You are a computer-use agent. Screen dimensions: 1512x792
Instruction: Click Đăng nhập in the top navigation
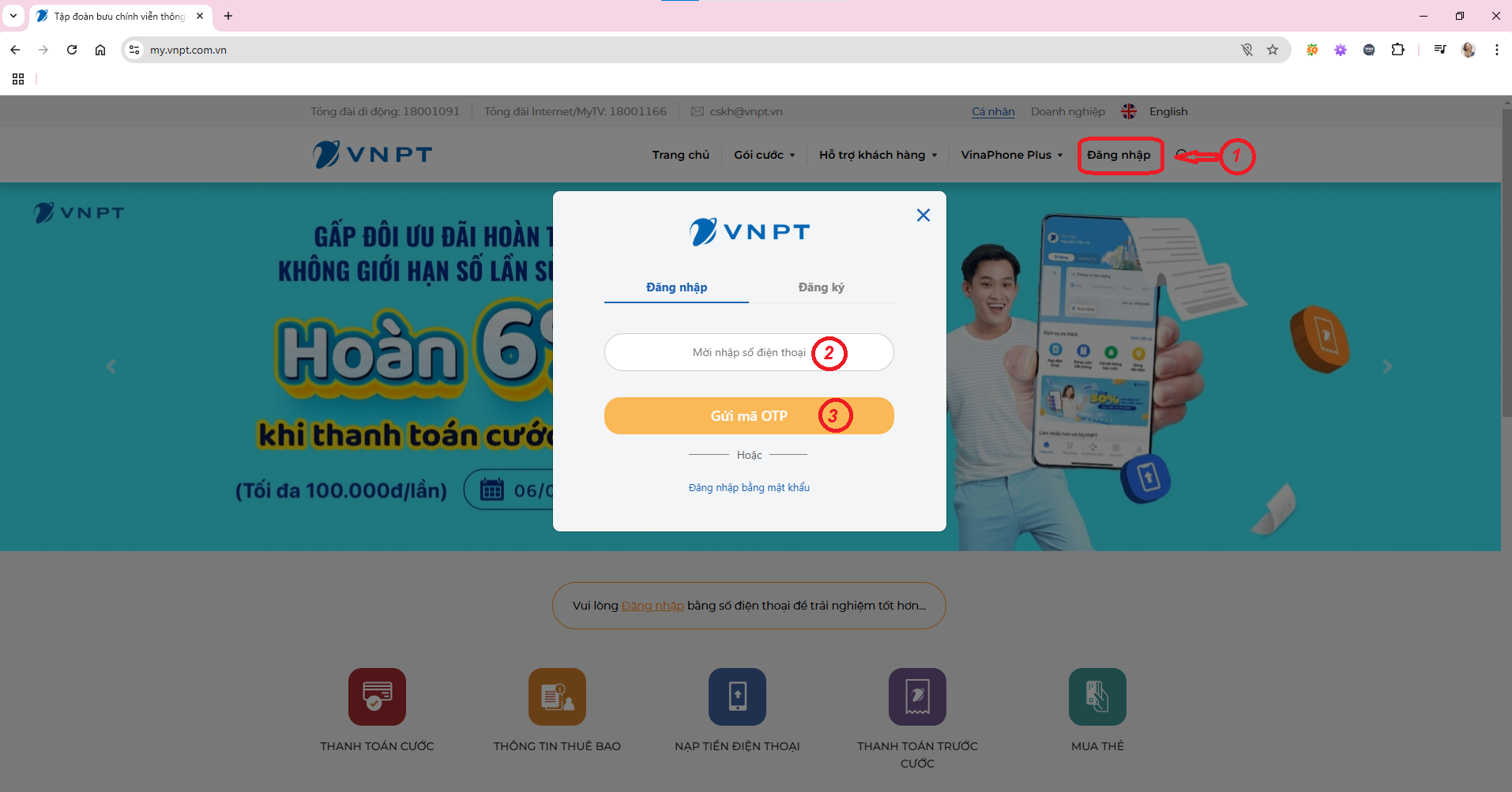[x=1119, y=155]
